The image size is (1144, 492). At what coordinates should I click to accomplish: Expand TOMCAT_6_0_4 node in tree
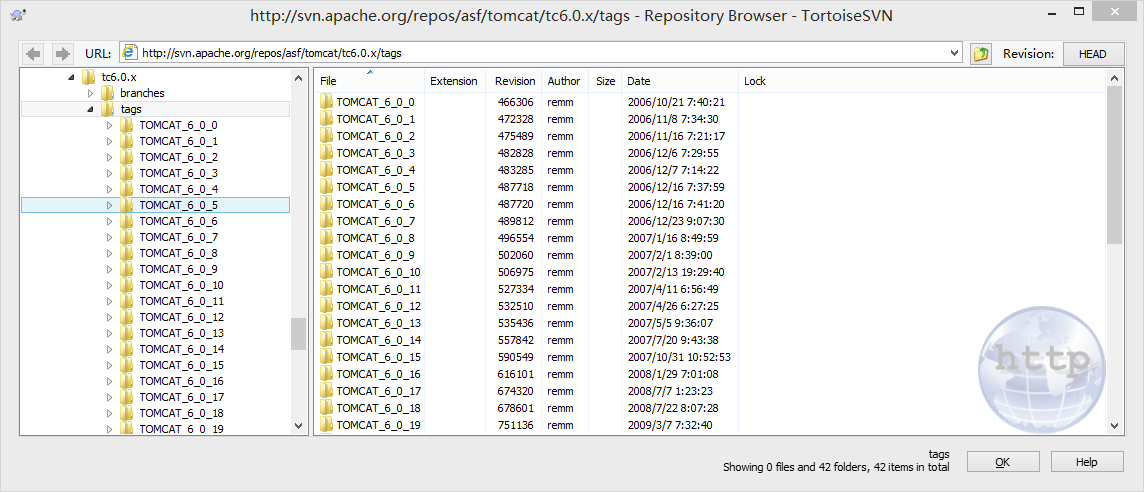coord(109,189)
